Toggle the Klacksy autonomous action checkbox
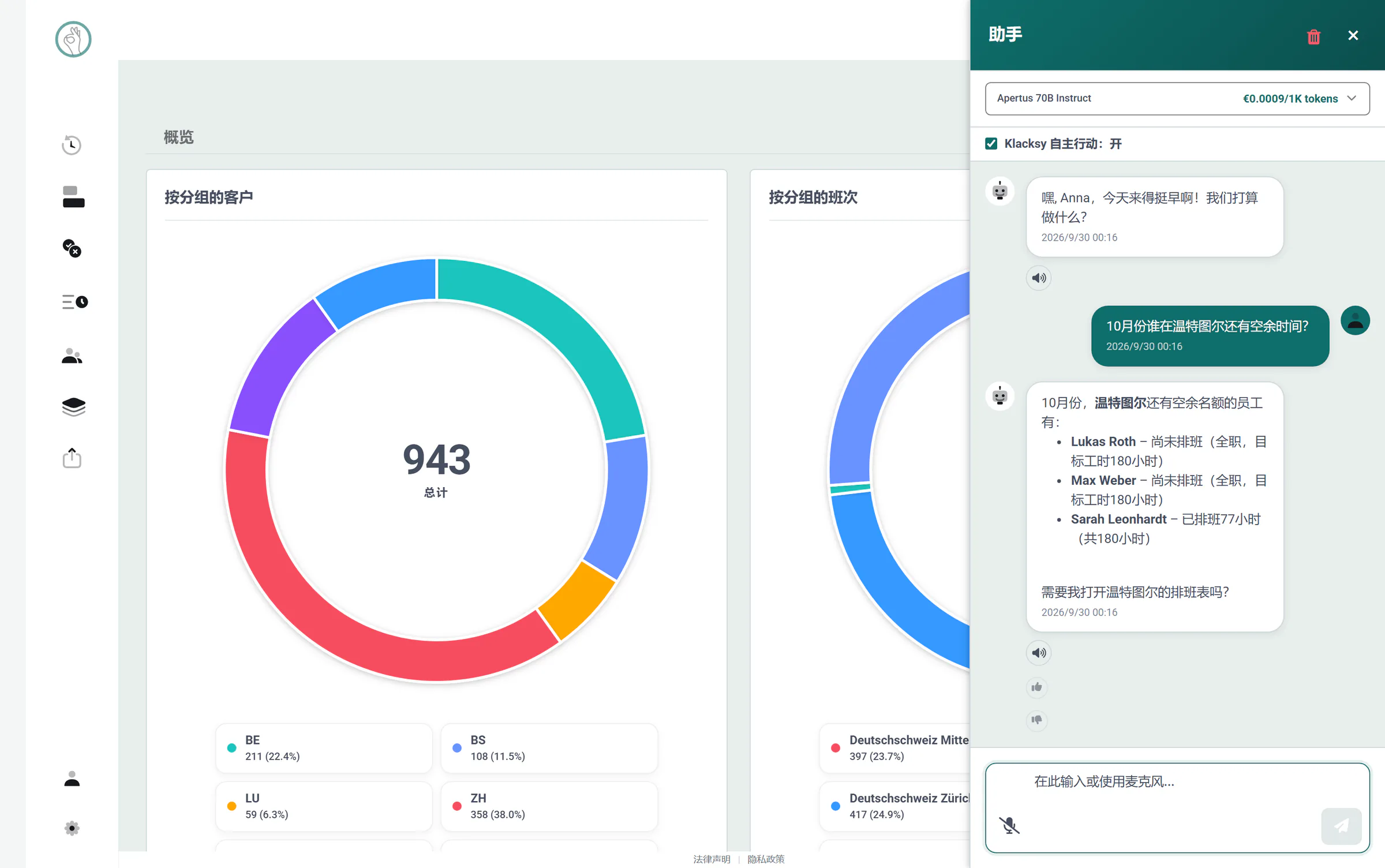This screenshot has width=1385, height=868. [x=991, y=144]
